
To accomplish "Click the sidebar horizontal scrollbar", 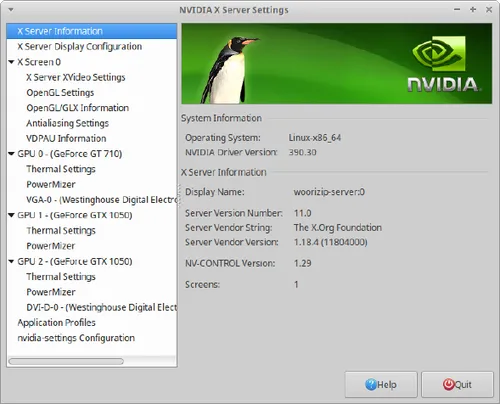I will 66,361.
